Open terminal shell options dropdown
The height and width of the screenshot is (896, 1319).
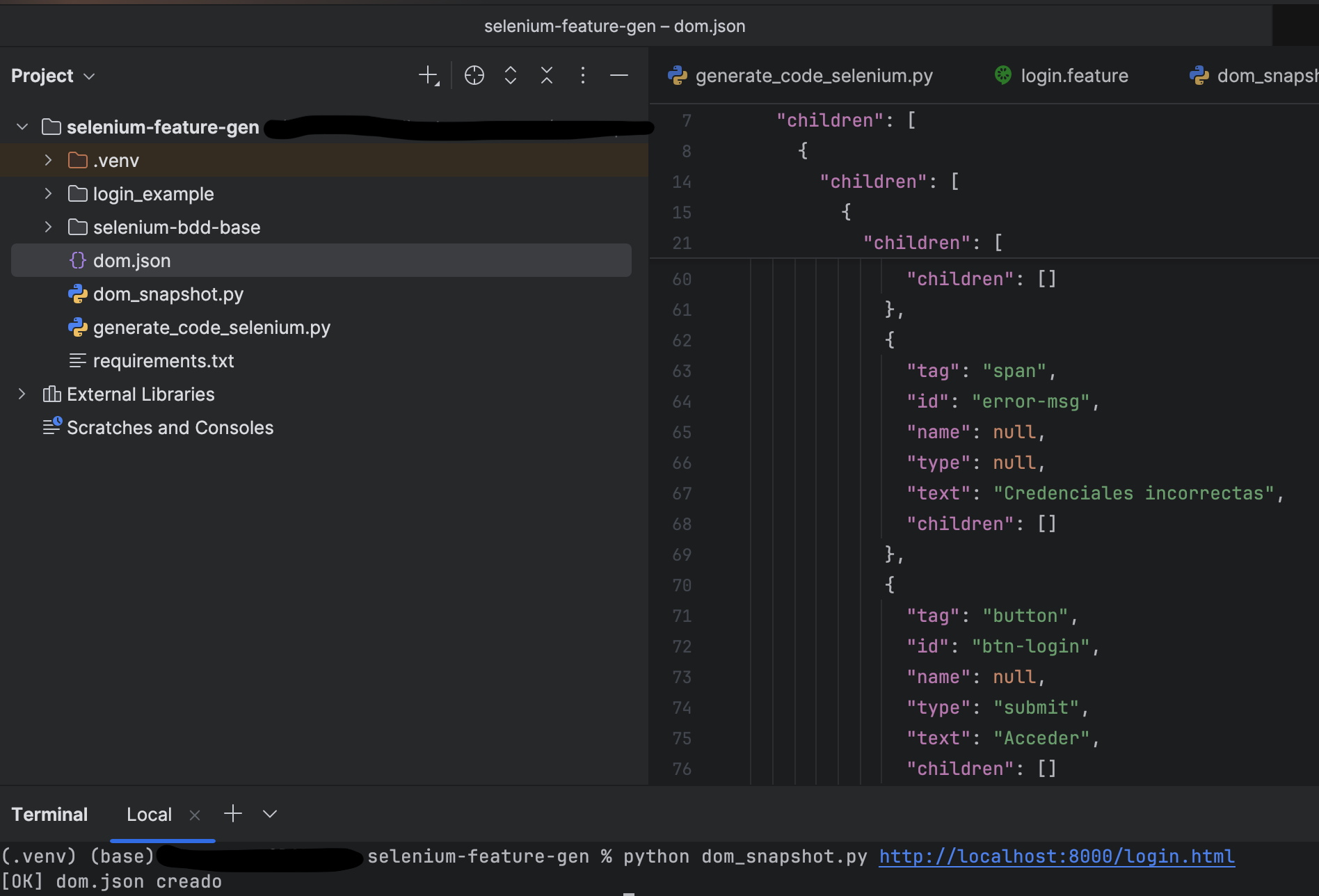[x=270, y=814]
